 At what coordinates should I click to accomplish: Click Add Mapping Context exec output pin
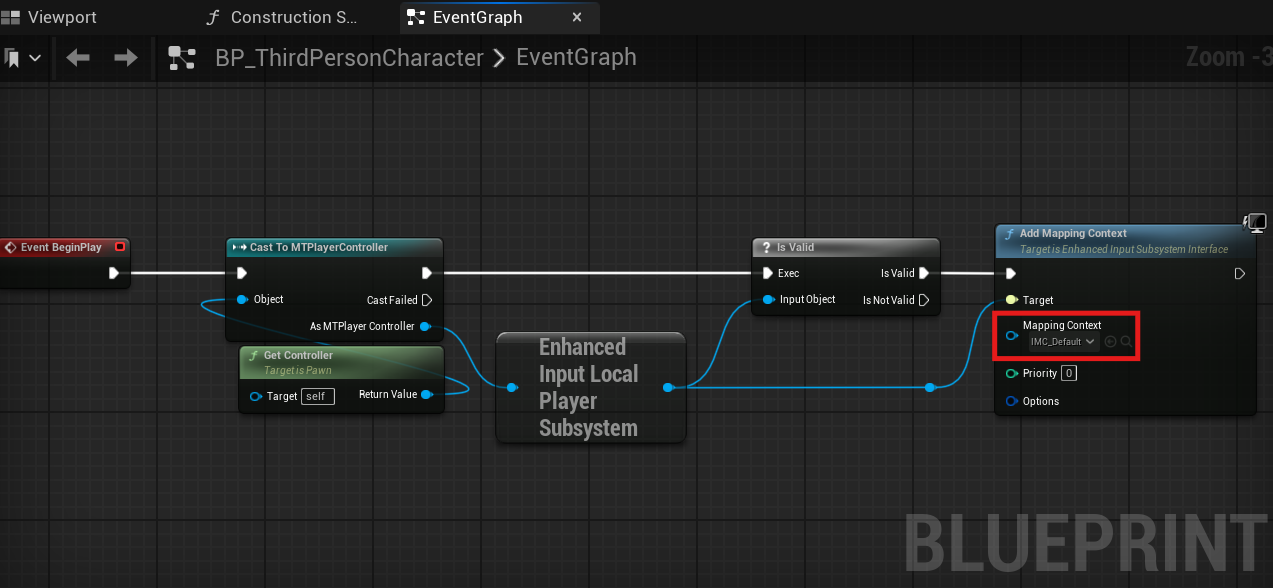coord(1240,273)
